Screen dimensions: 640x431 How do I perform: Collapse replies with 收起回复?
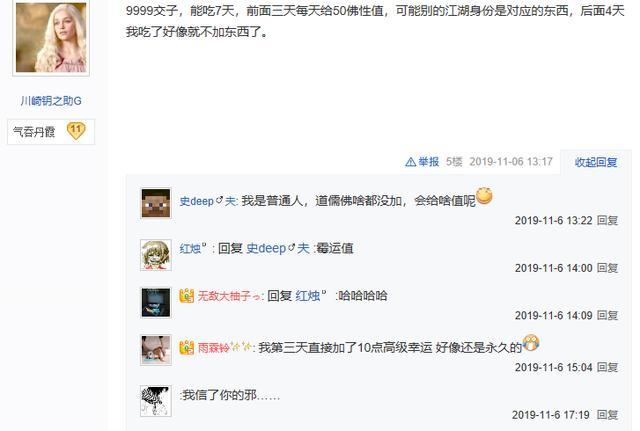[596, 162]
